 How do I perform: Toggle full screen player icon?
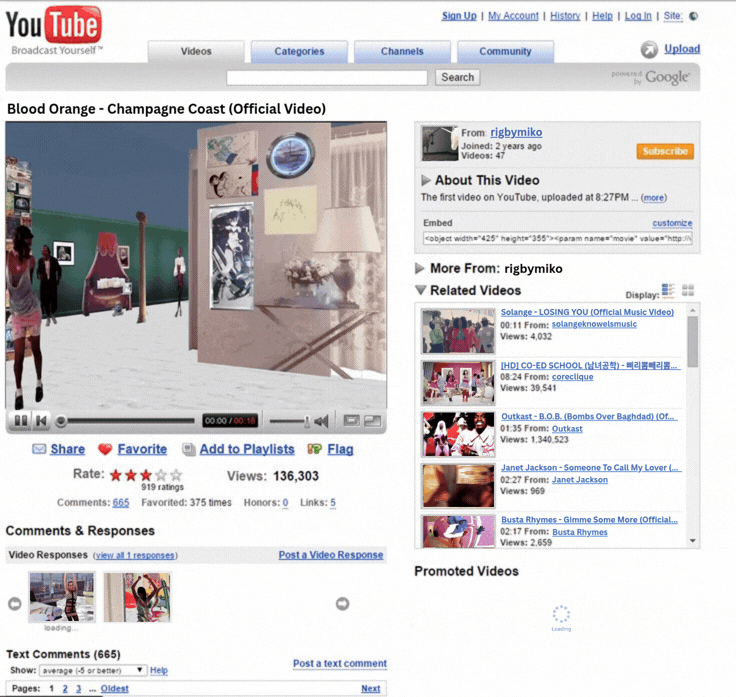point(373,421)
